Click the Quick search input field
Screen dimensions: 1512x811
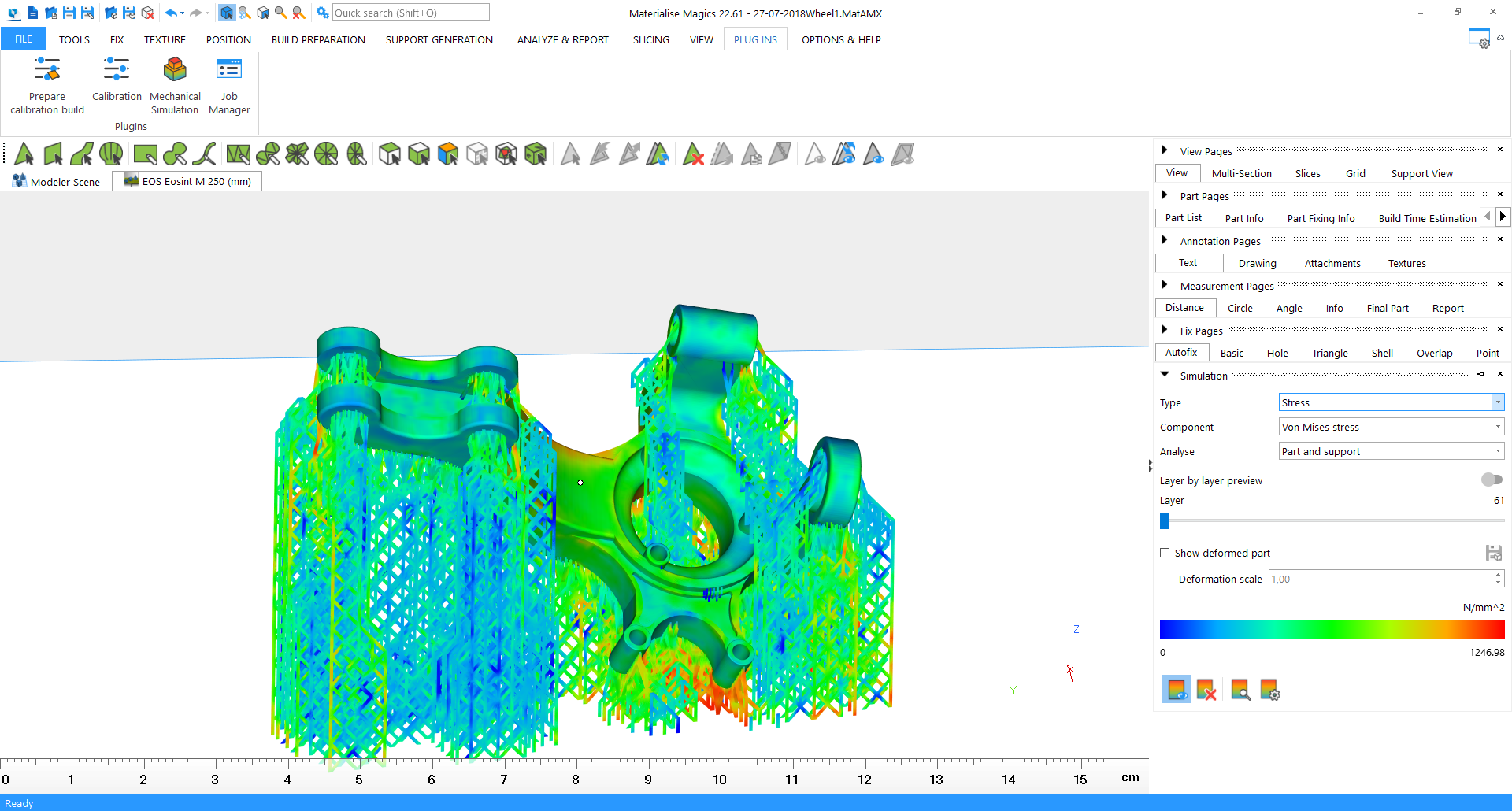[x=409, y=13]
